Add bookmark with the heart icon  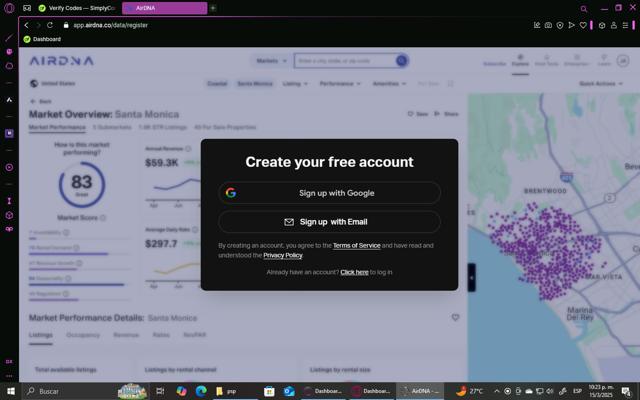(583, 25)
